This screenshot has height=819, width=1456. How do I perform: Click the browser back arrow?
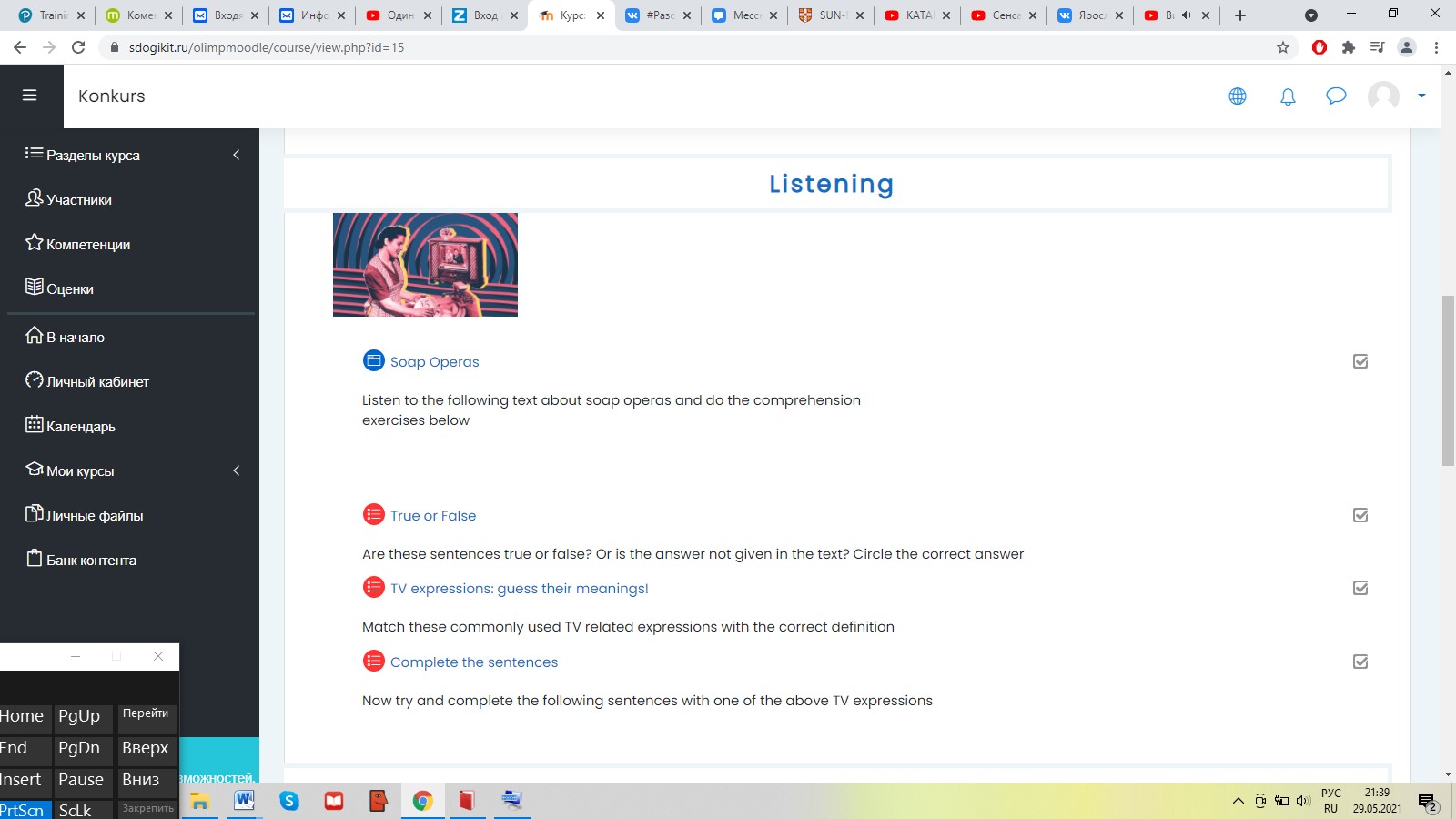(19, 47)
